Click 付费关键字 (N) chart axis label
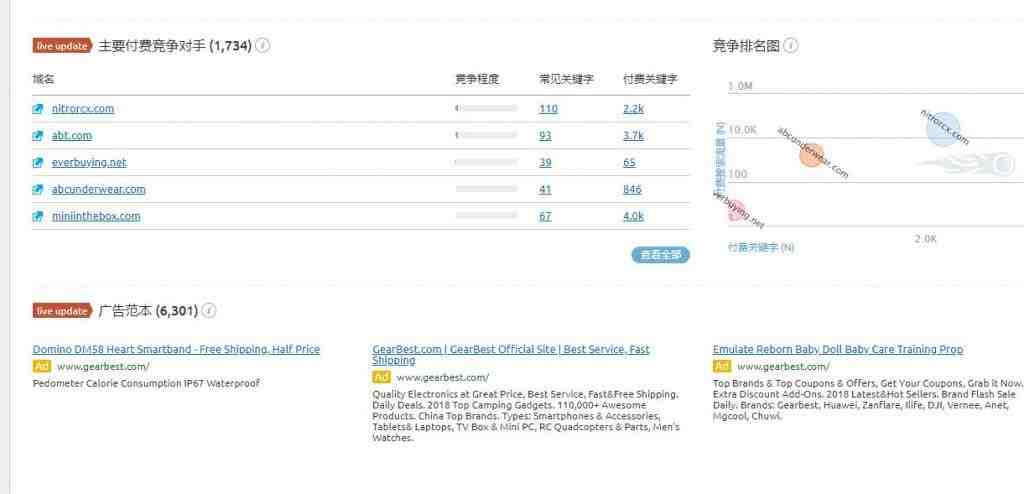 761,248
